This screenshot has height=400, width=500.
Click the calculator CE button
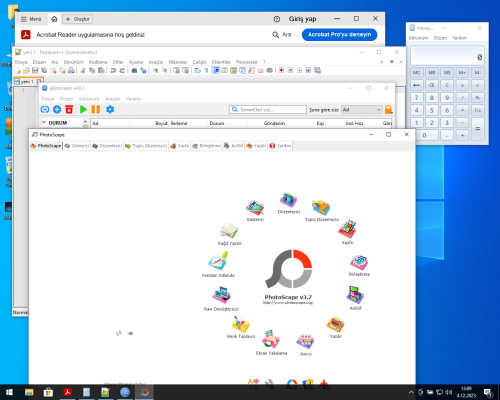point(432,85)
